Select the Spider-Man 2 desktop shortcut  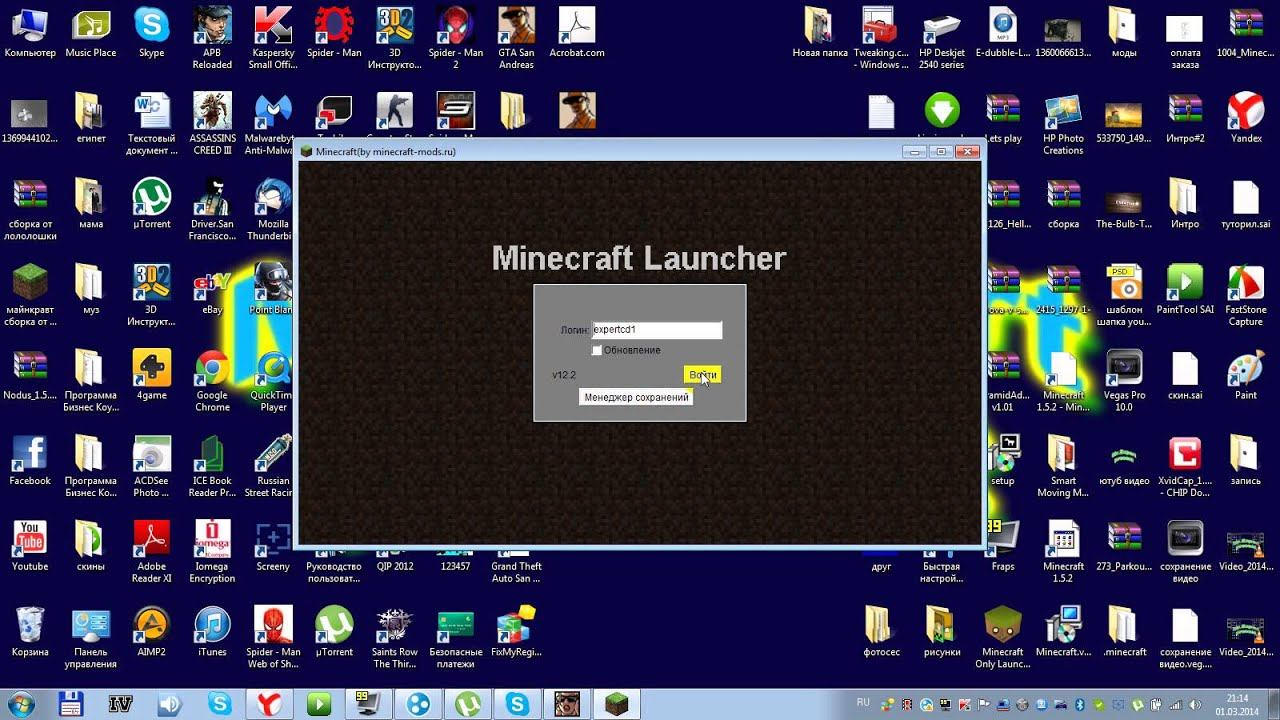pos(456,38)
